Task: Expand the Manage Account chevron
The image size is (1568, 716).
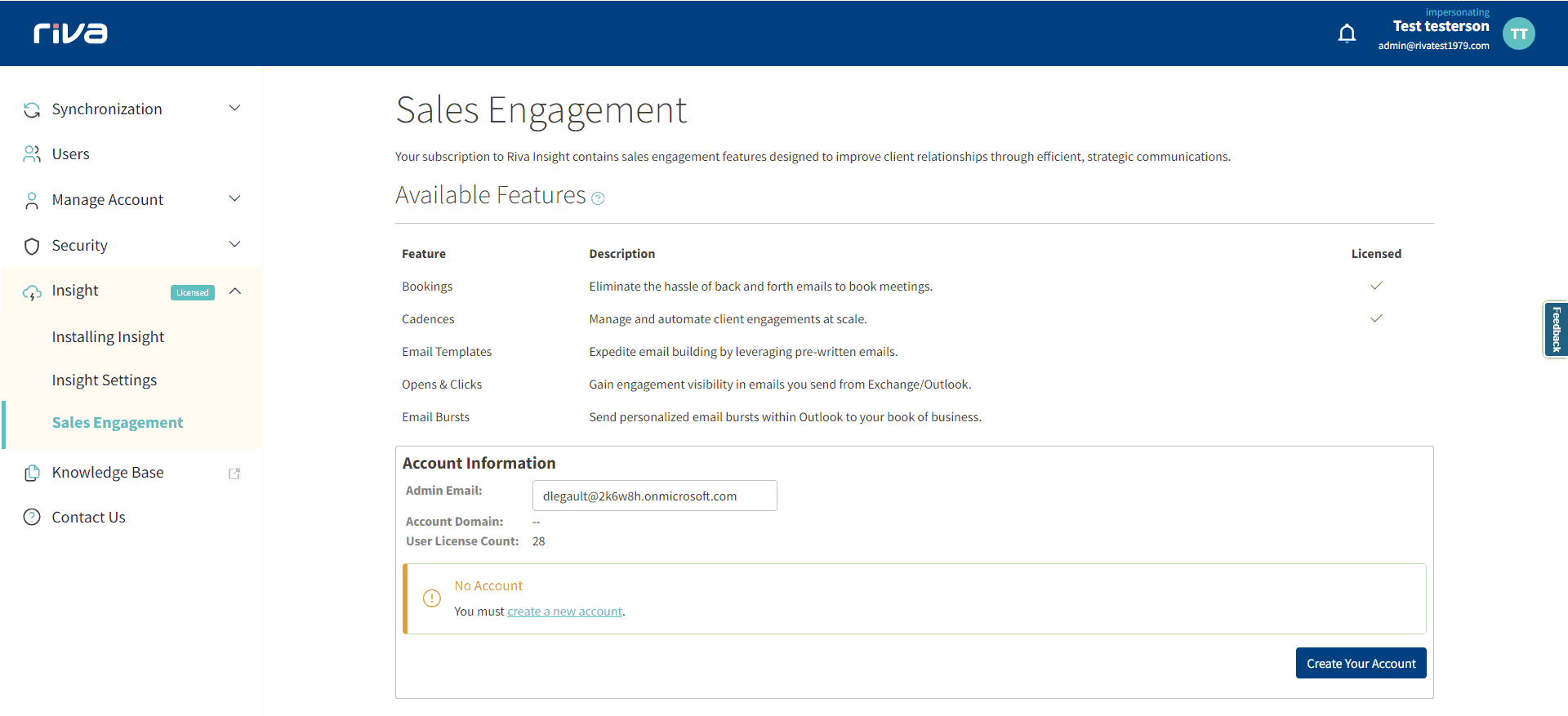Action: point(234,199)
